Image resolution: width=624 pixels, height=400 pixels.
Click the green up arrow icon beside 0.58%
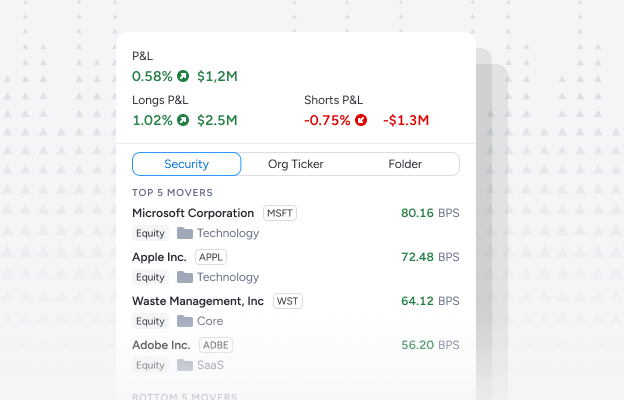click(x=183, y=76)
